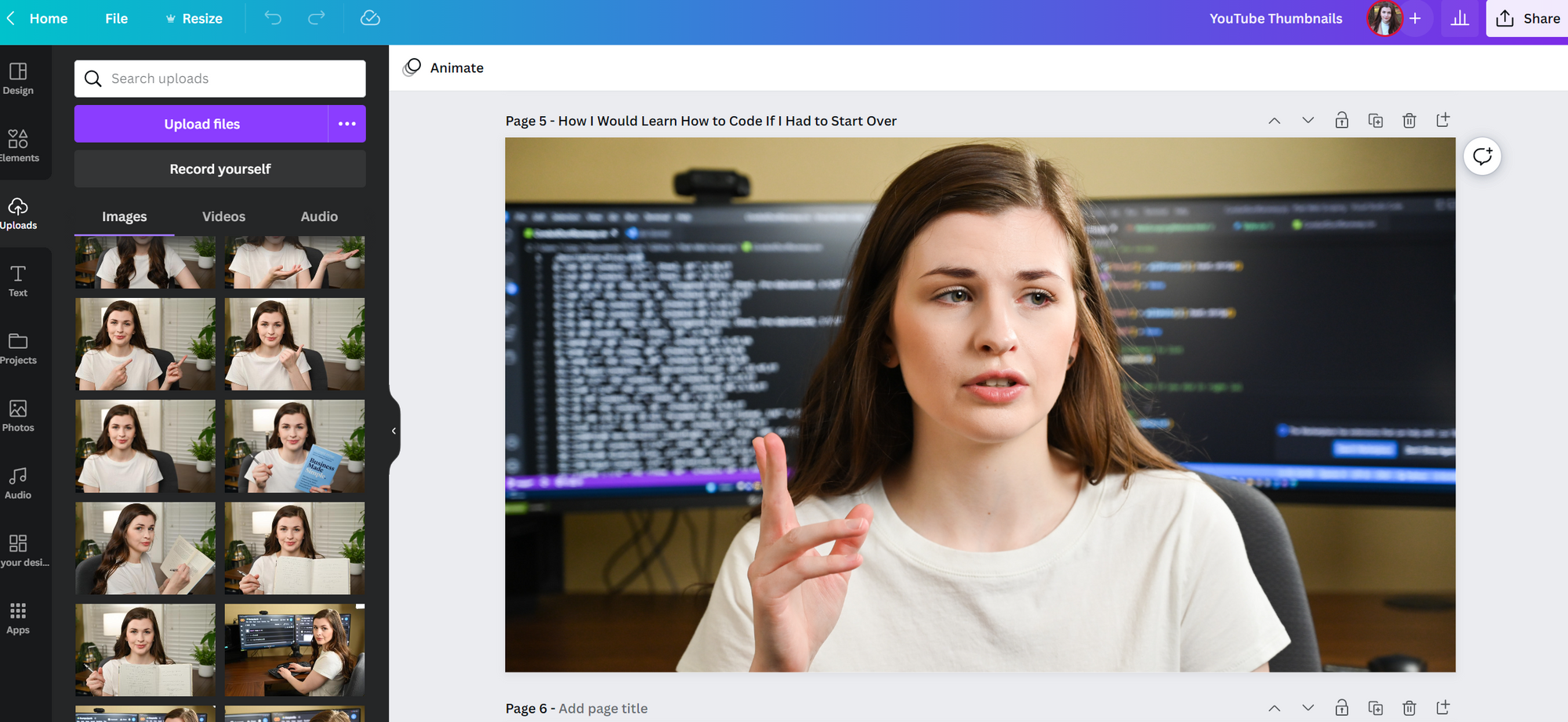The image size is (1568, 722).
Task: Open the insights bar chart icon
Action: (1460, 18)
